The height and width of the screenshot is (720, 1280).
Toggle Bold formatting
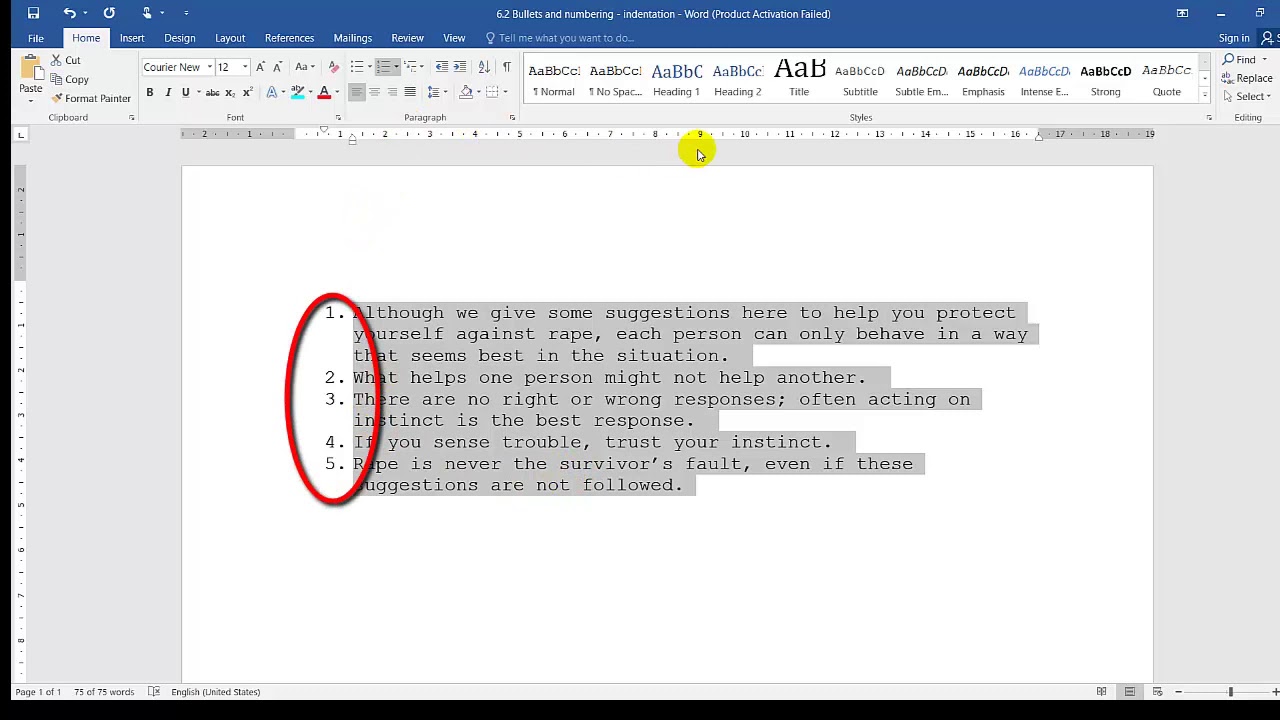150,92
